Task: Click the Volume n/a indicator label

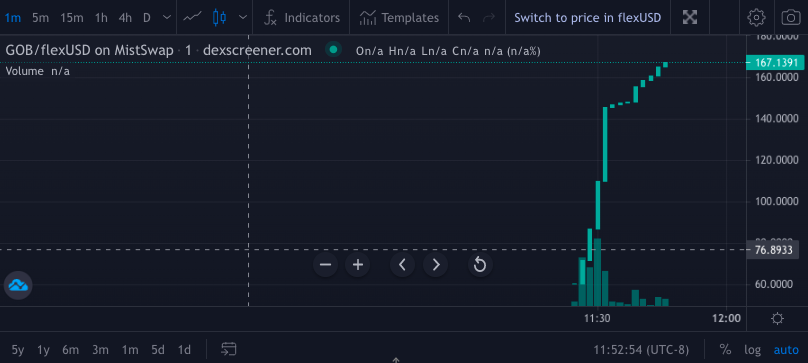Action: 38,71
